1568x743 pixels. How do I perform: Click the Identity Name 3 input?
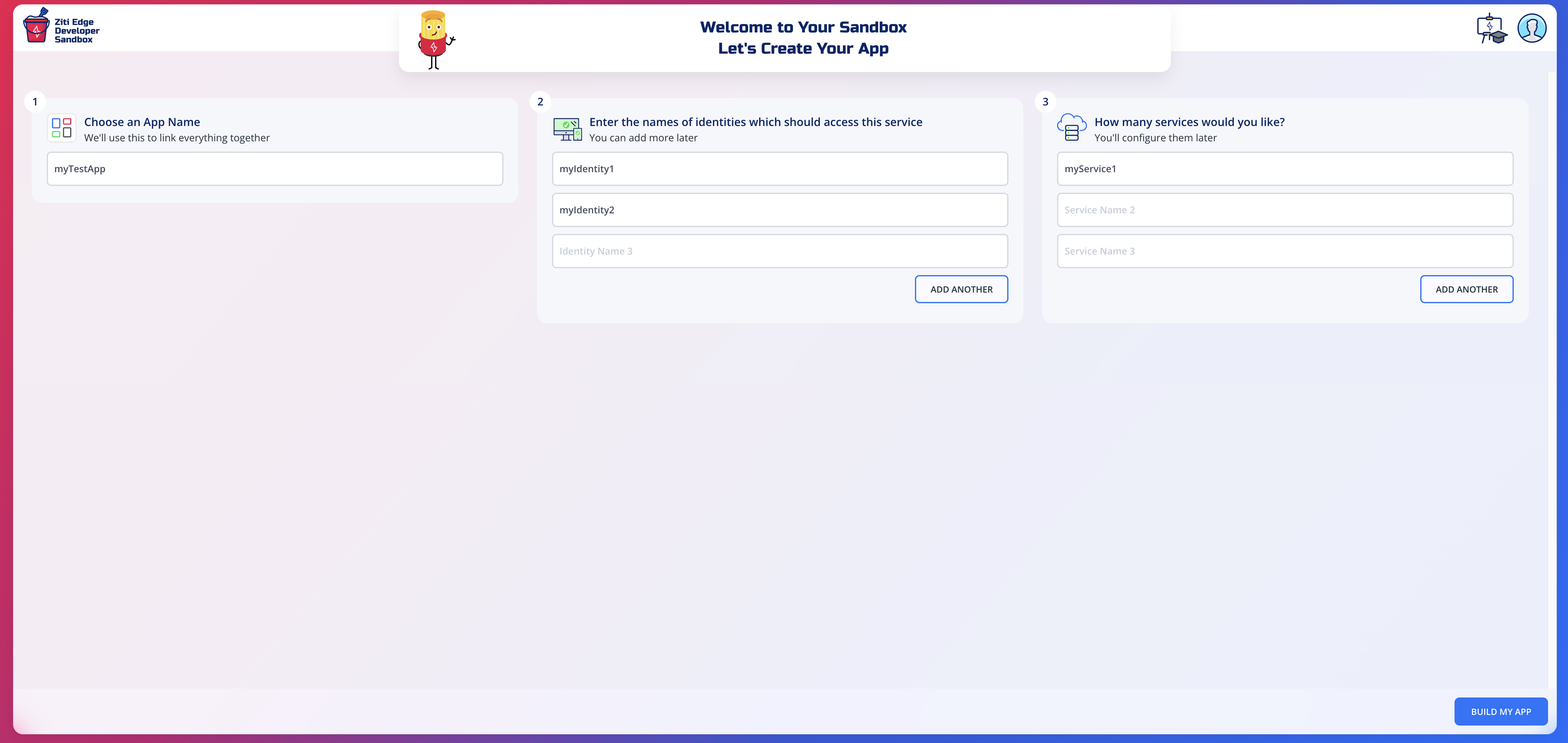pyautogui.click(x=780, y=251)
